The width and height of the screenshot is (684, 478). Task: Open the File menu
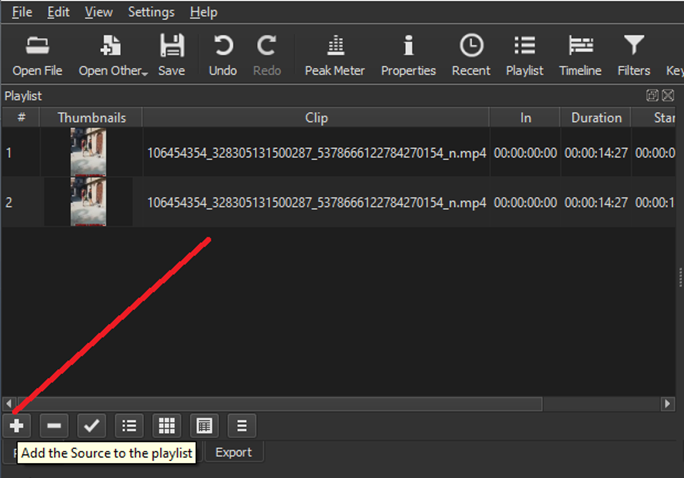pyautogui.click(x=22, y=12)
